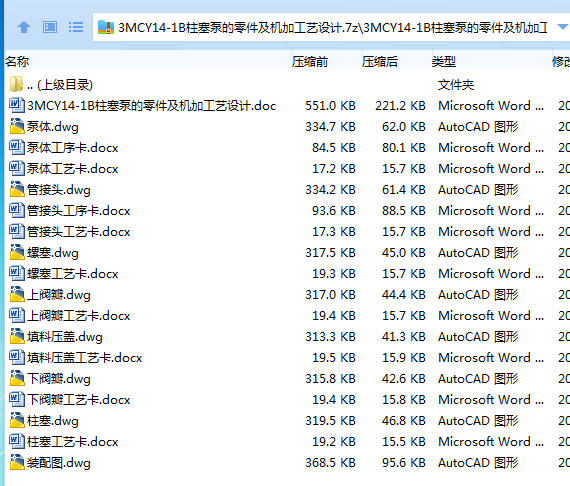570x486 pixels.
Task: Select file 泵体工艺卡.docx
Action: [x=73, y=169]
